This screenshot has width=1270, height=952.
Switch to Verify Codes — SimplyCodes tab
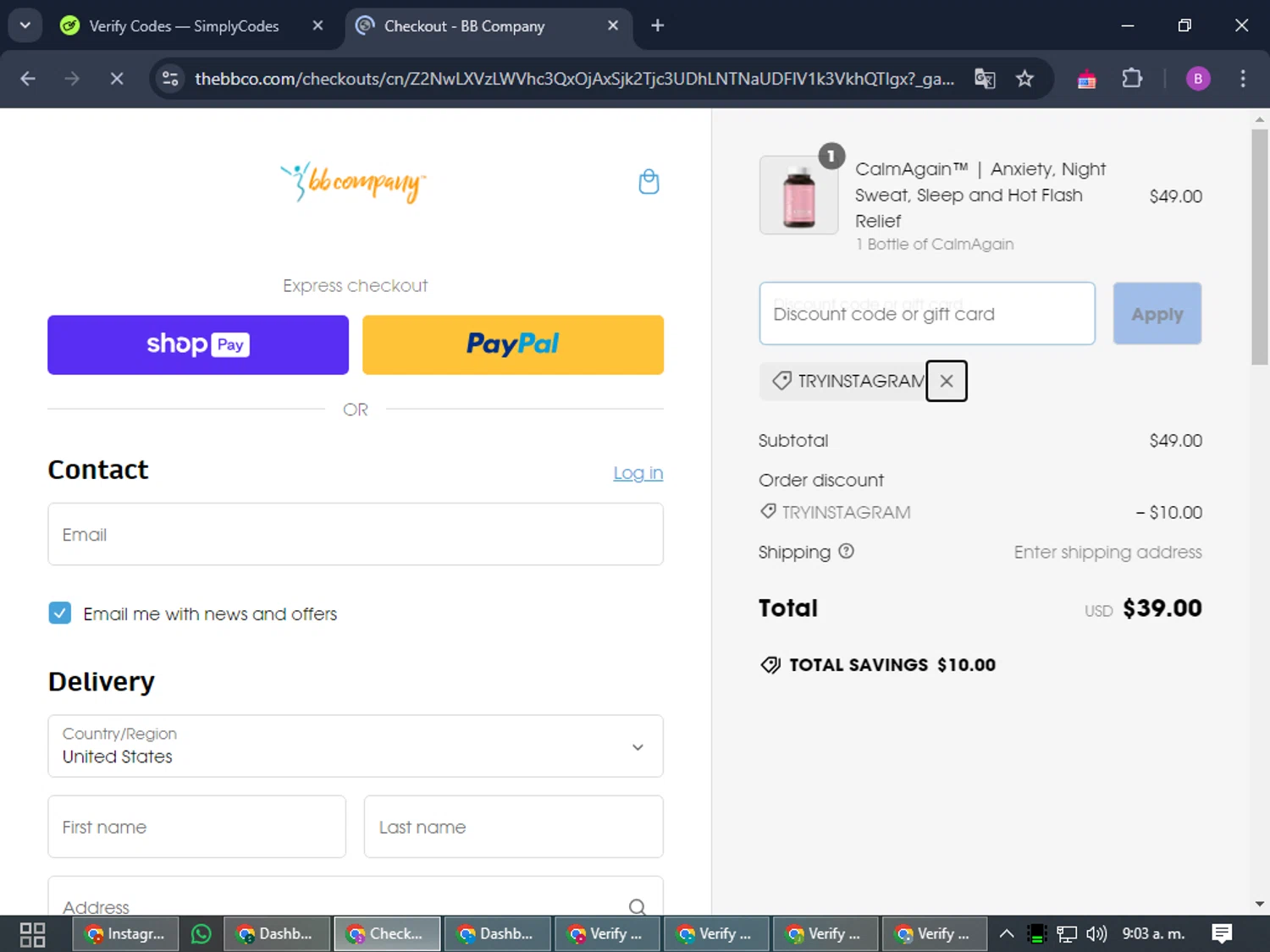[x=183, y=26]
